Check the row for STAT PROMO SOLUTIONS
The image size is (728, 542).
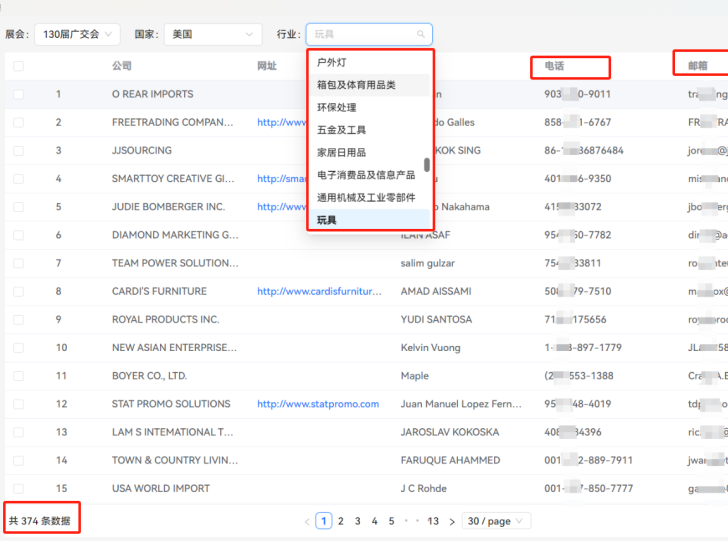click(19, 404)
